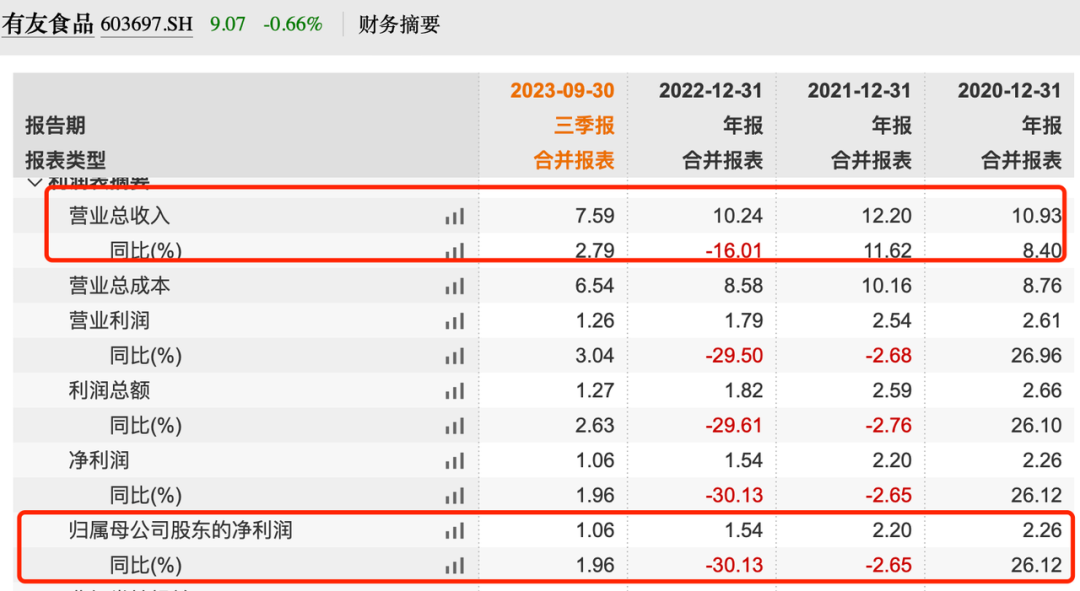Select the 2022-12-31 annual report column
The image size is (1080, 591).
click(710, 91)
